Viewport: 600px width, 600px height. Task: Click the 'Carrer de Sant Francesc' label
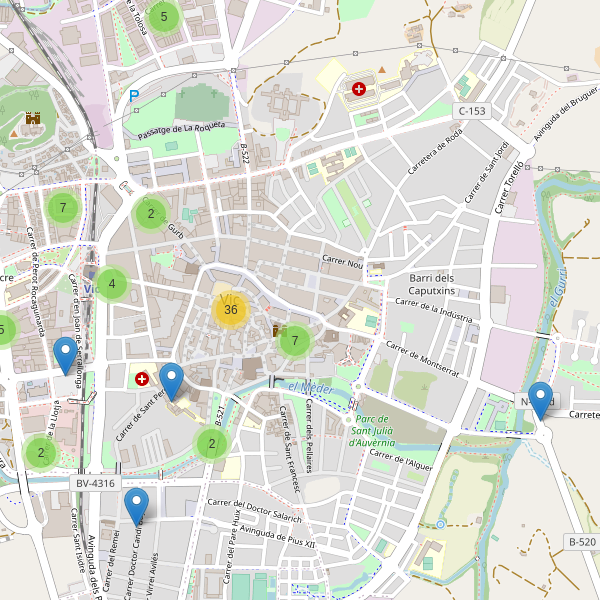(x=290, y=449)
